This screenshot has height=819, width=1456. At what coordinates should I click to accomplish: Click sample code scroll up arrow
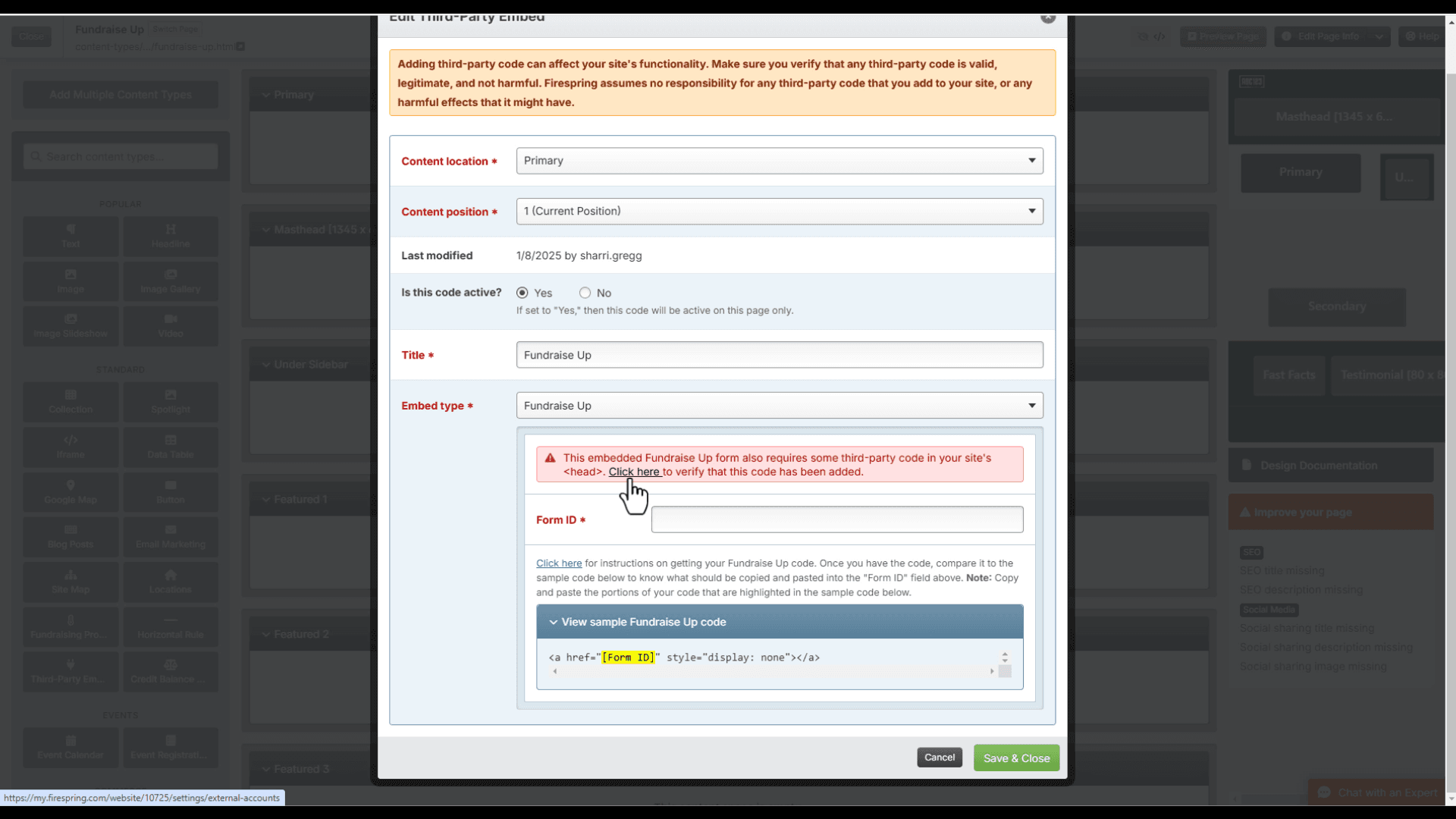pos(1005,654)
